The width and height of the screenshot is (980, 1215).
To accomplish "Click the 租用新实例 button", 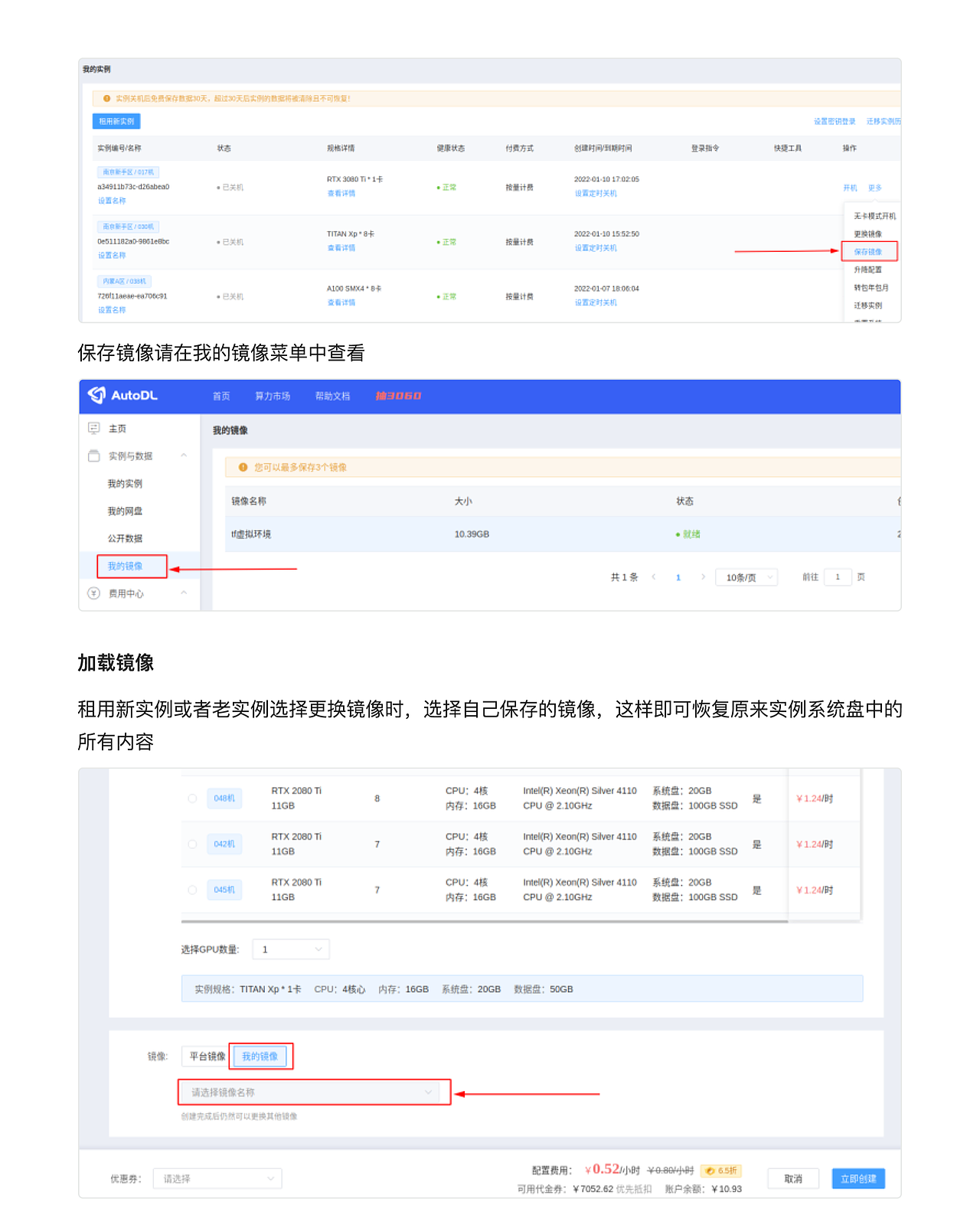I will pyautogui.click(x=116, y=121).
